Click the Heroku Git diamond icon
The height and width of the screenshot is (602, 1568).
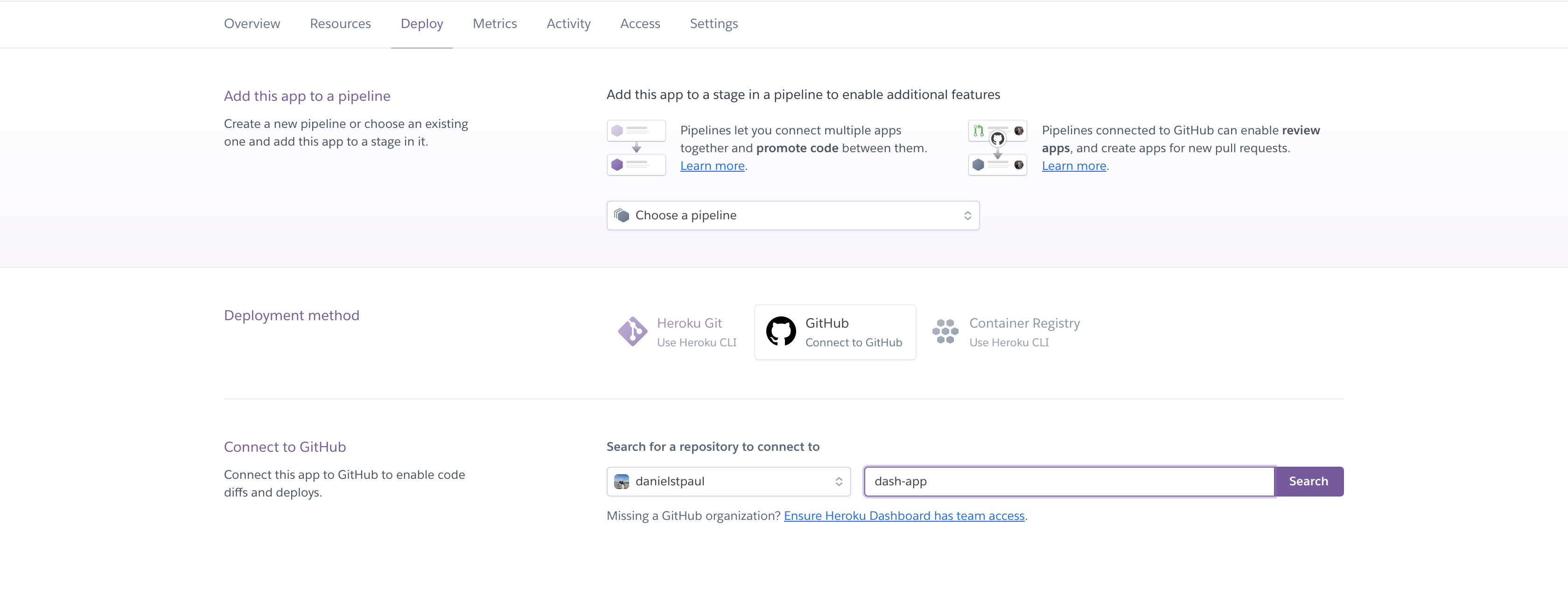pos(632,332)
